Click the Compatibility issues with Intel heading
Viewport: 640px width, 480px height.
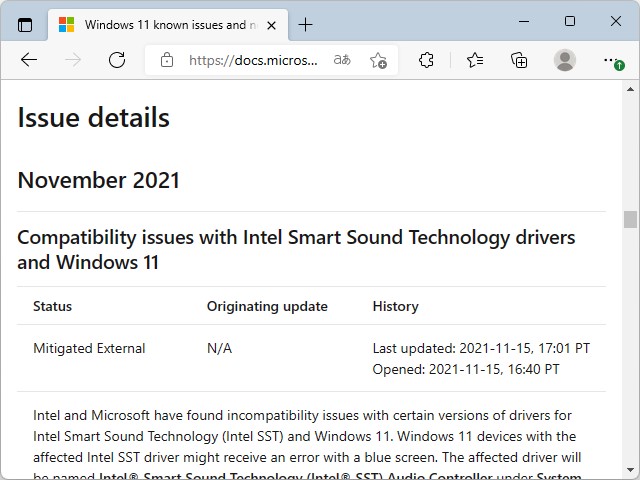(x=296, y=249)
